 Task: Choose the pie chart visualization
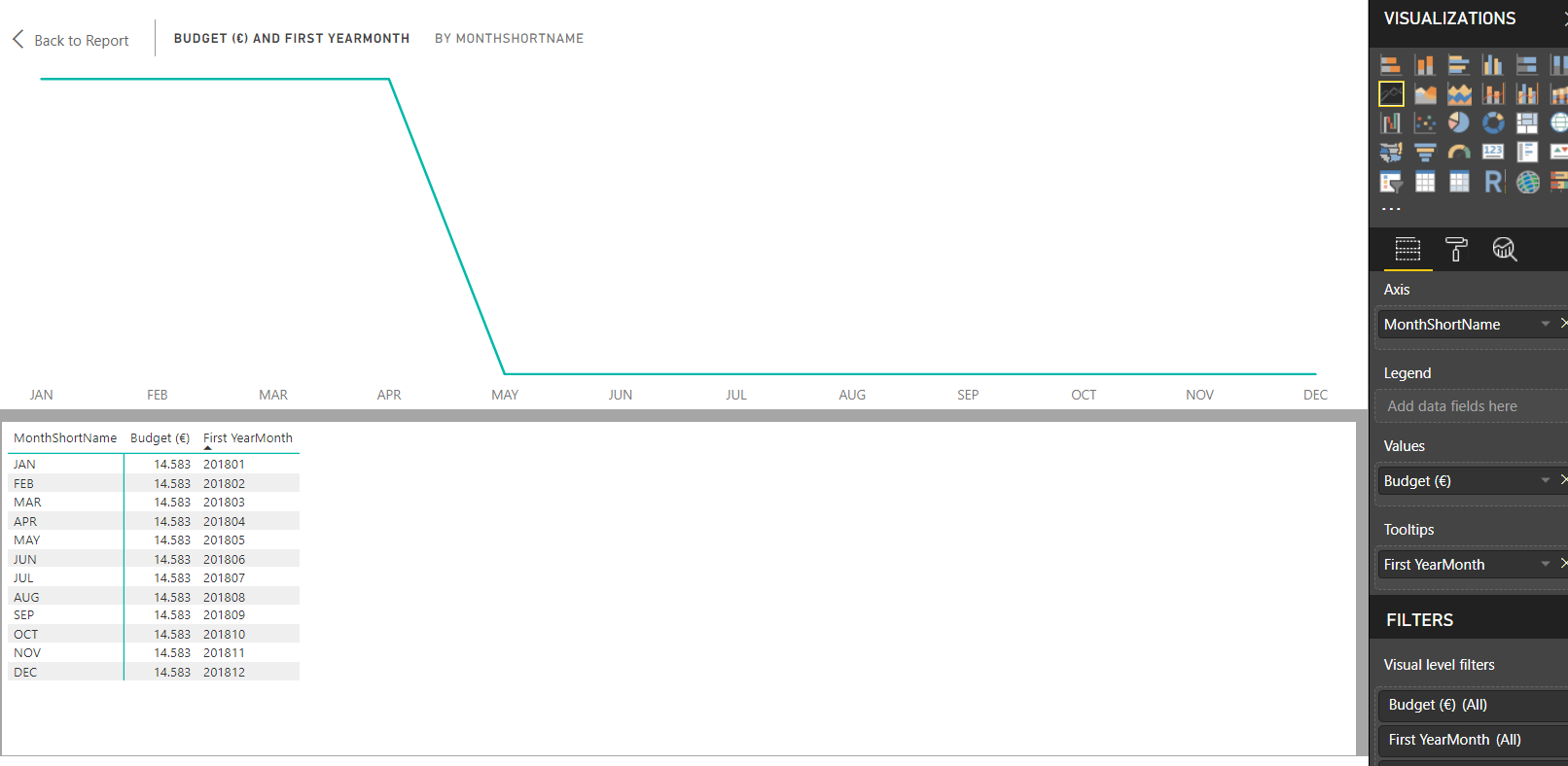click(x=1459, y=123)
